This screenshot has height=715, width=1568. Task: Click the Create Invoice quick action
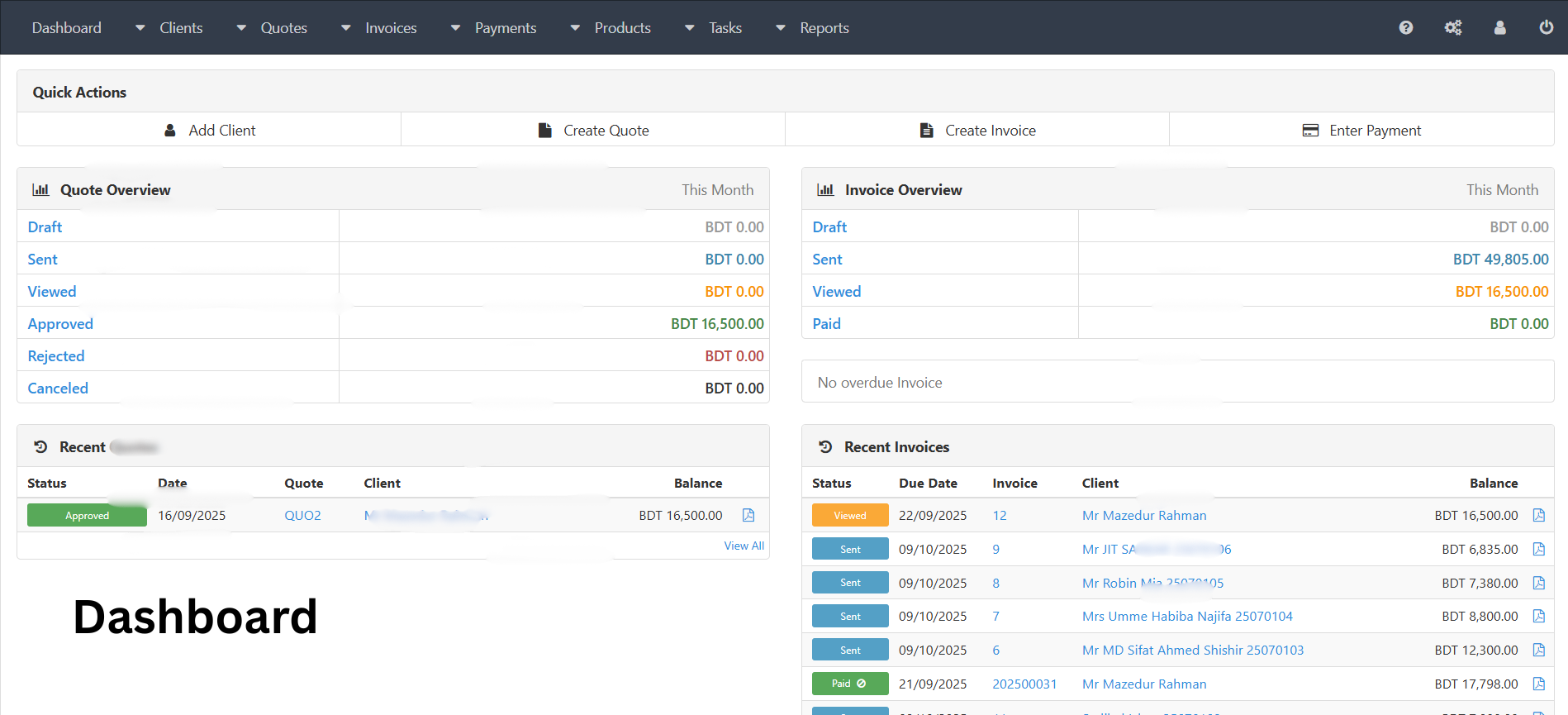pos(977,131)
